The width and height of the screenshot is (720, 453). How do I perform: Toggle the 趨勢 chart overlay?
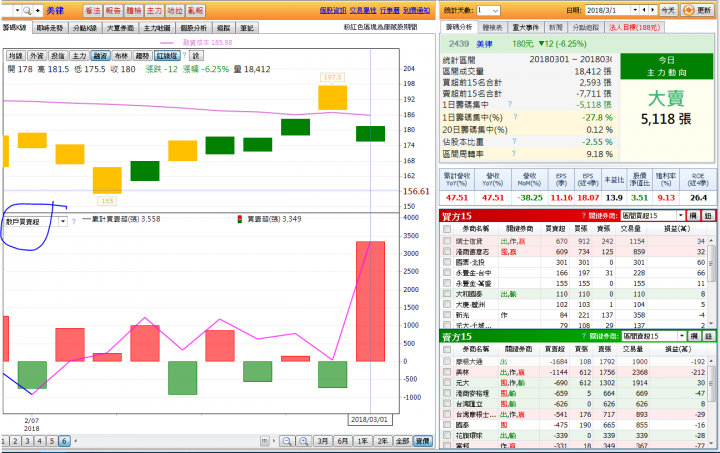tap(142, 56)
